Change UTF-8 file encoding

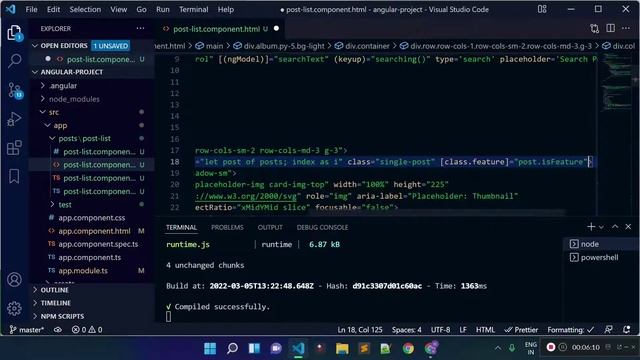[440, 330]
